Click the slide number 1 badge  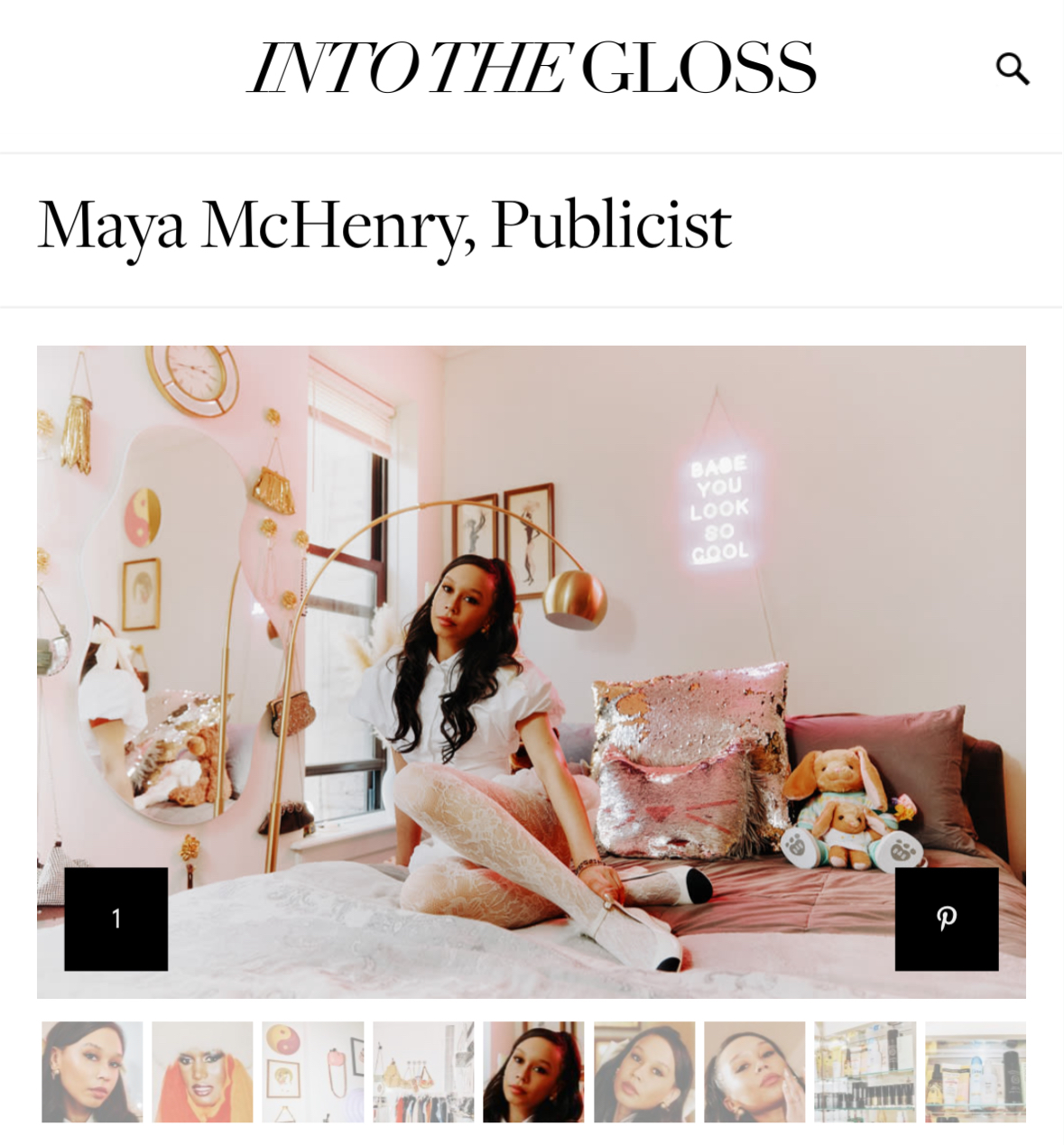point(116,919)
